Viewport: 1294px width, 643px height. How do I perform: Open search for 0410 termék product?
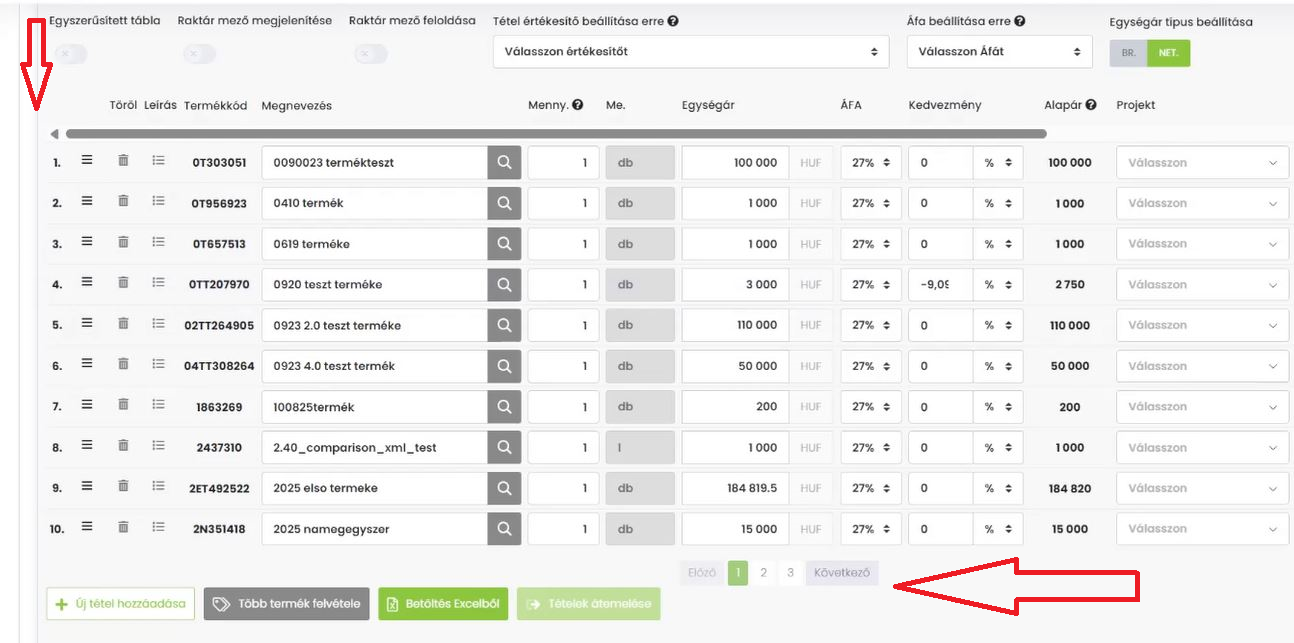point(504,203)
